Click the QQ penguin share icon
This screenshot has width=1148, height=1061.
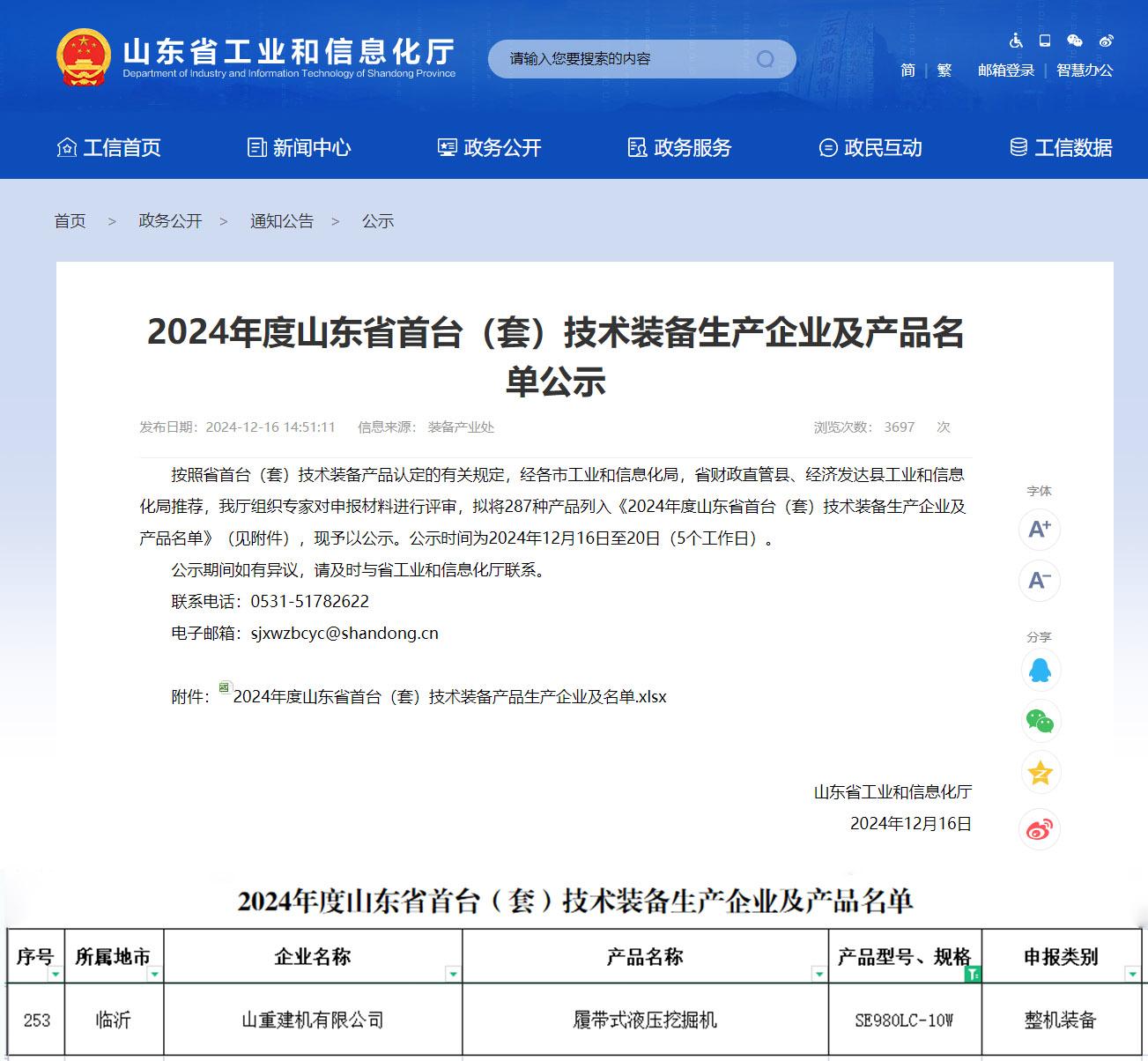coord(1040,670)
